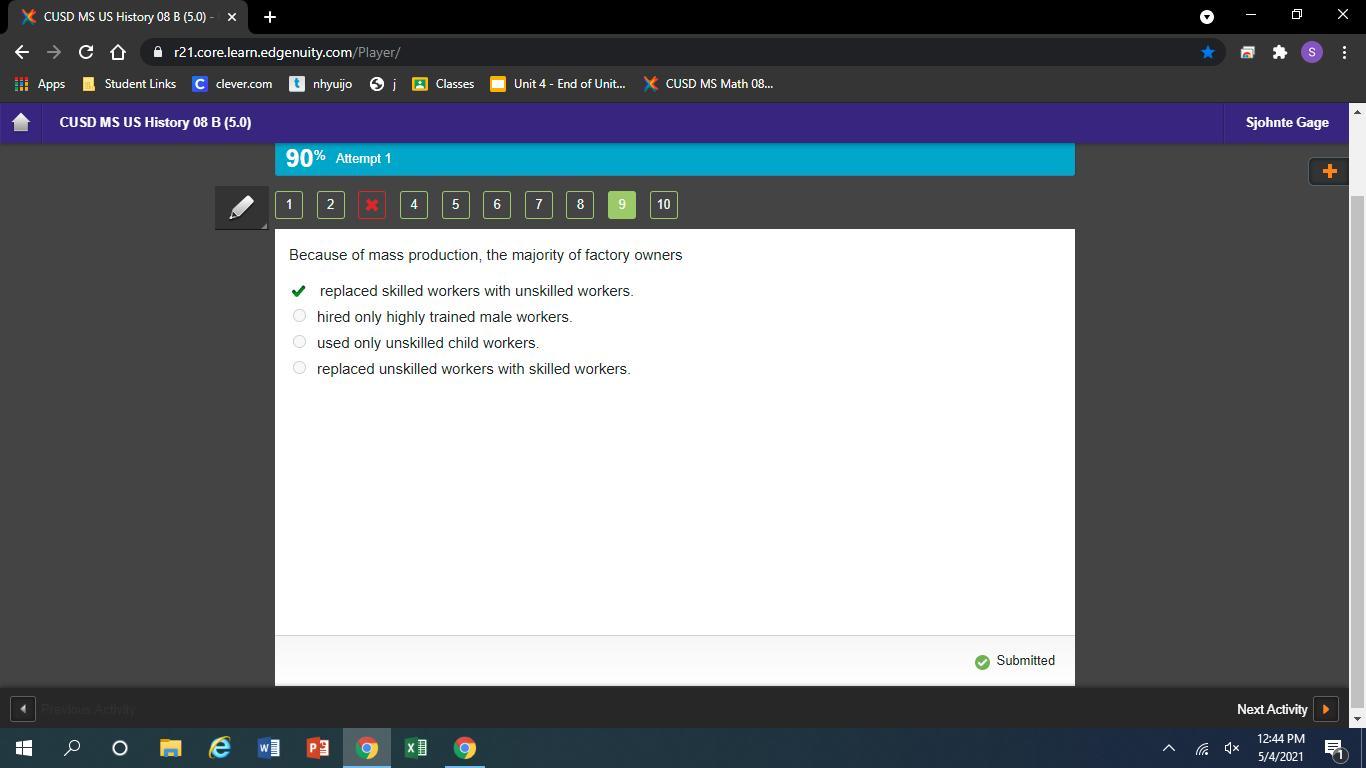
Task: Open the Classes bookmark
Action: (x=443, y=84)
